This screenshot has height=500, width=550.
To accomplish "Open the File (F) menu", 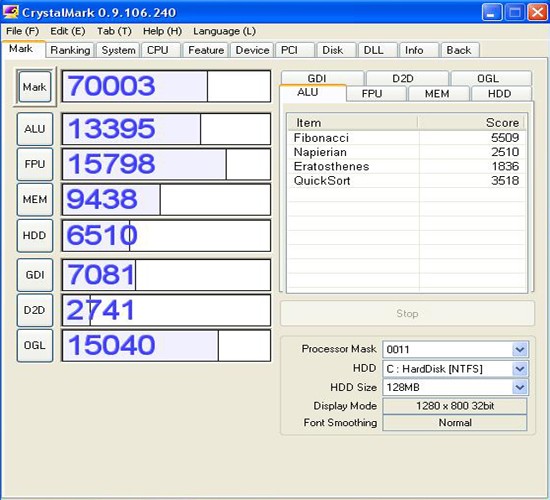I will 22,31.
